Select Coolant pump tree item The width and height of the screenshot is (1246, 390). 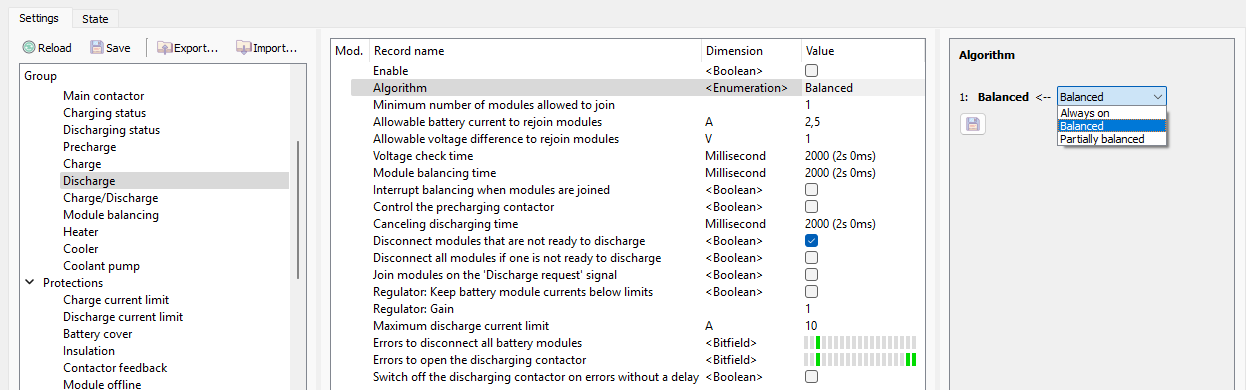click(x=101, y=266)
